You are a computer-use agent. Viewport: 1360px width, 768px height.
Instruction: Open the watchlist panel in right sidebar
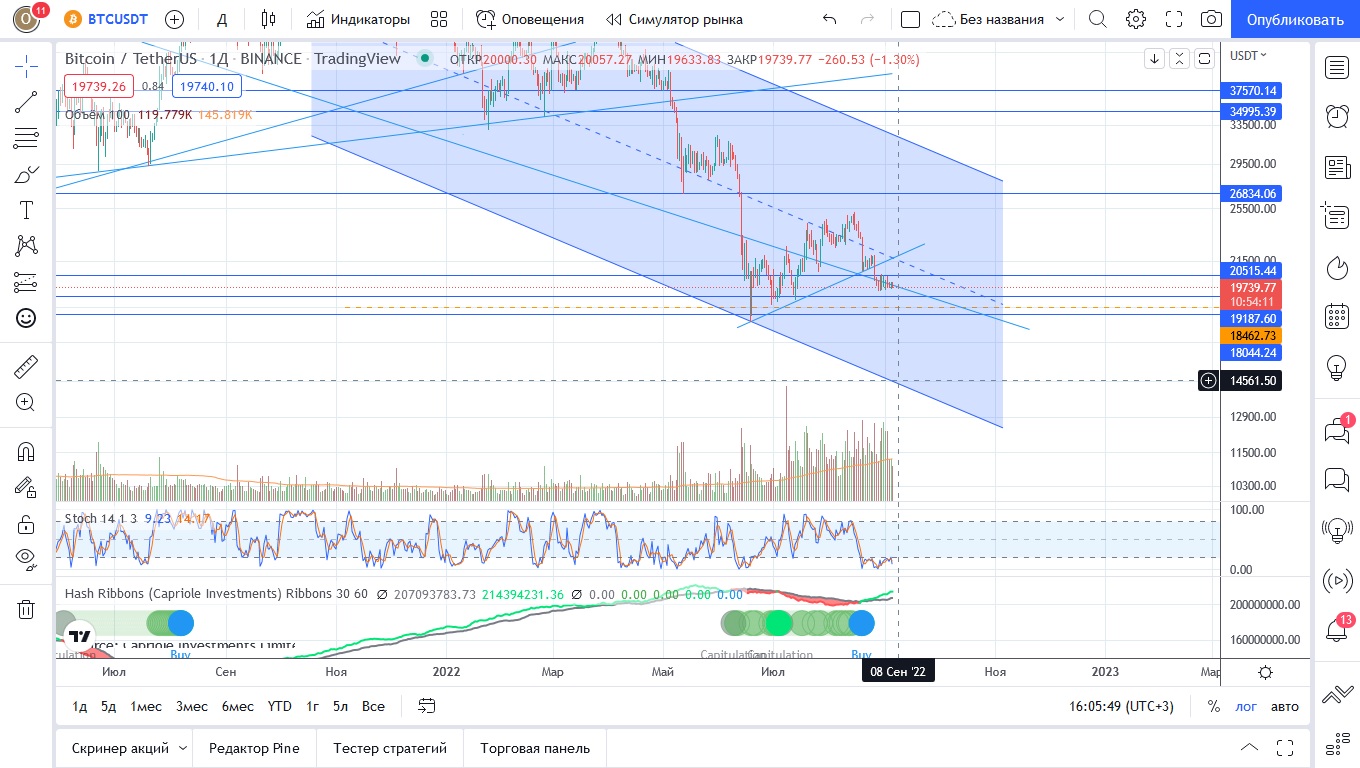click(x=1337, y=67)
